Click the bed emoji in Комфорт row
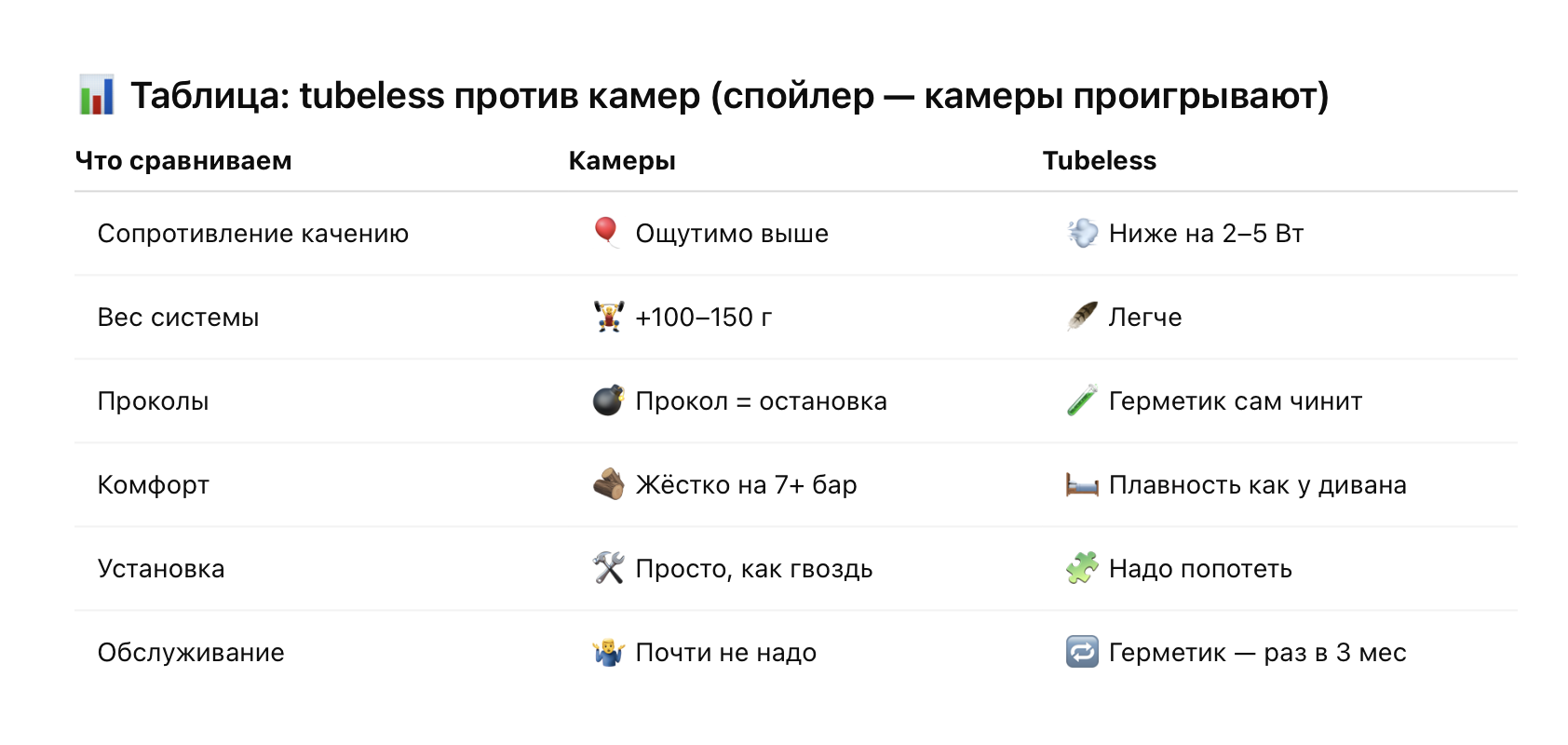Screen dimensions: 1568x745 tap(1082, 484)
